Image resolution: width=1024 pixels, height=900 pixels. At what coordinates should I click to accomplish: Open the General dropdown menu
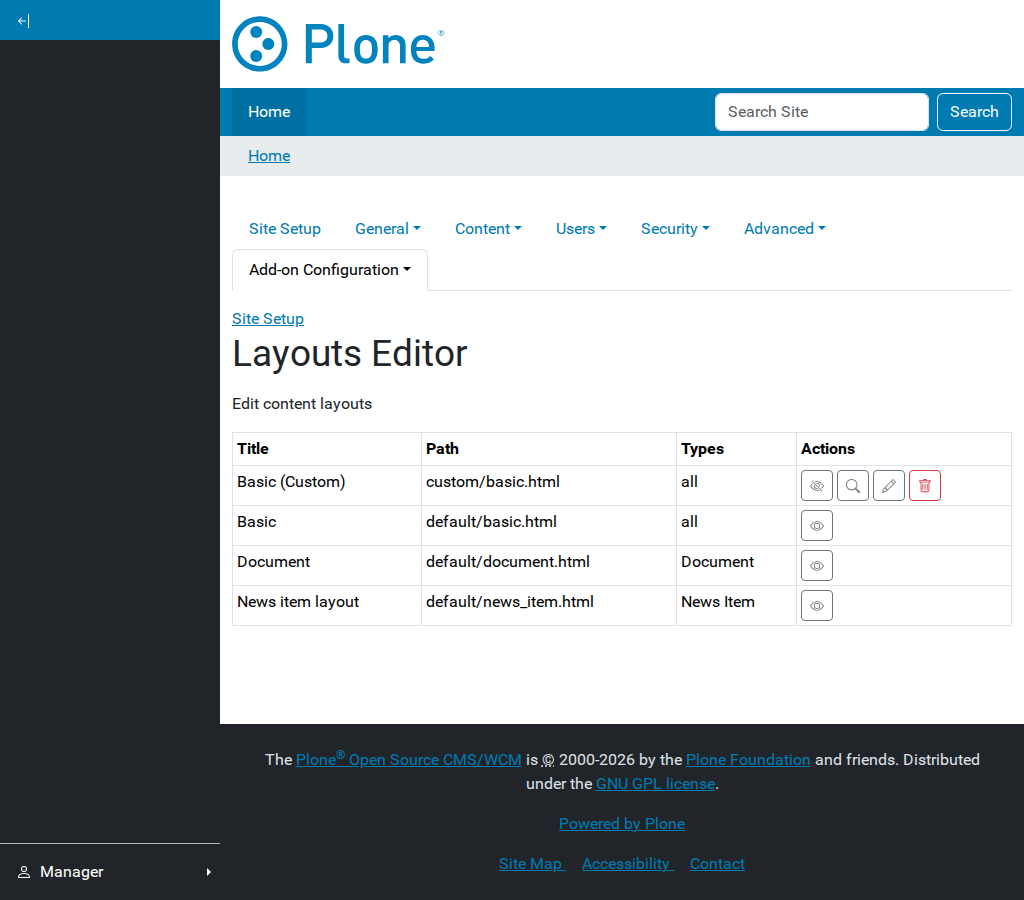click(387, 229)
